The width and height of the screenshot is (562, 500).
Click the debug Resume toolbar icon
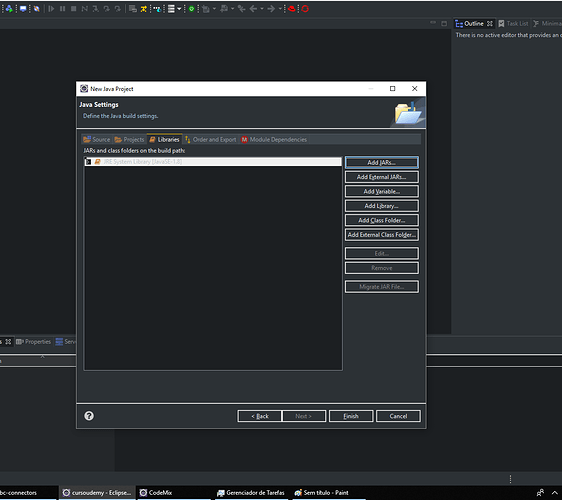tap(51, 9)
